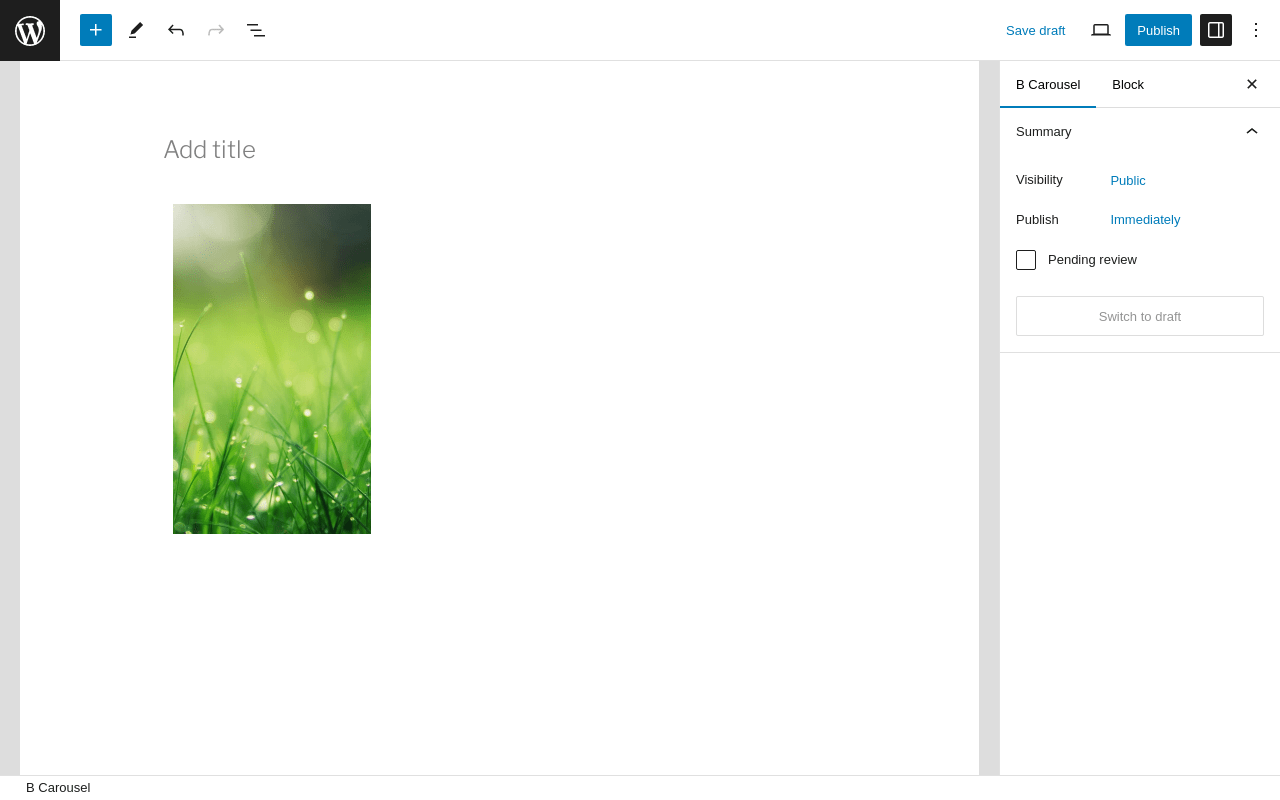
Task: Open publish date via Immediately link
Action: 1145,220
